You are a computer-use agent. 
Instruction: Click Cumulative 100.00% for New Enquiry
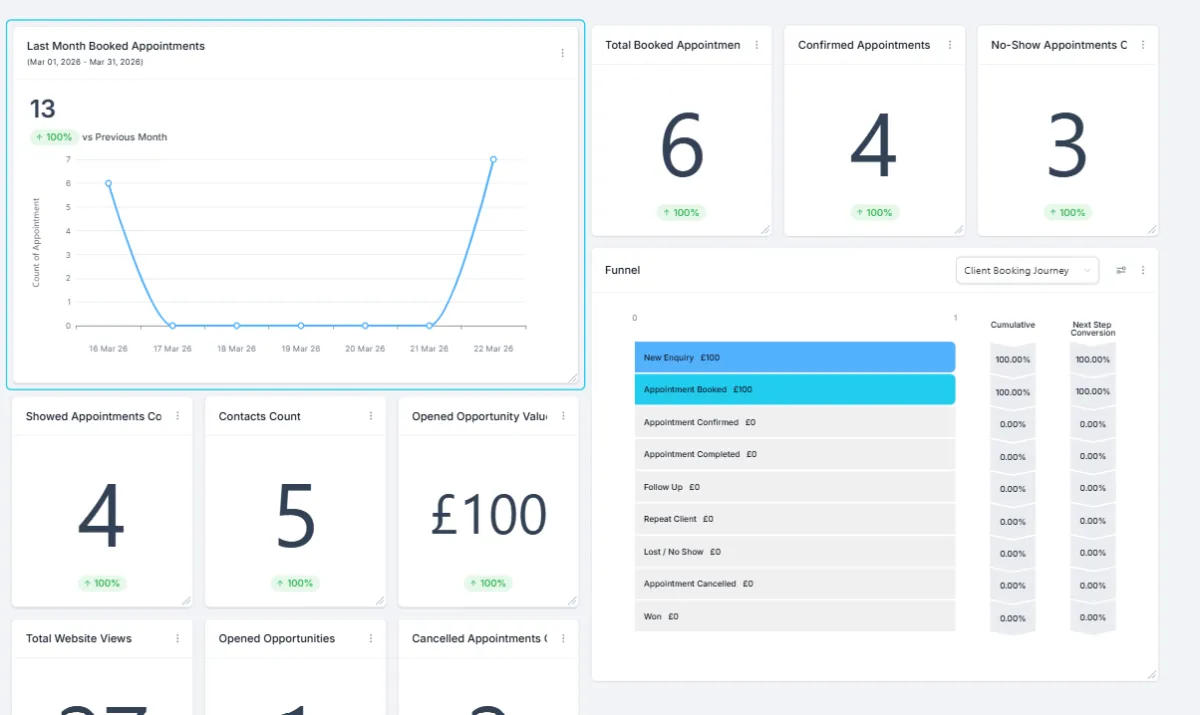coord(1013,359)
